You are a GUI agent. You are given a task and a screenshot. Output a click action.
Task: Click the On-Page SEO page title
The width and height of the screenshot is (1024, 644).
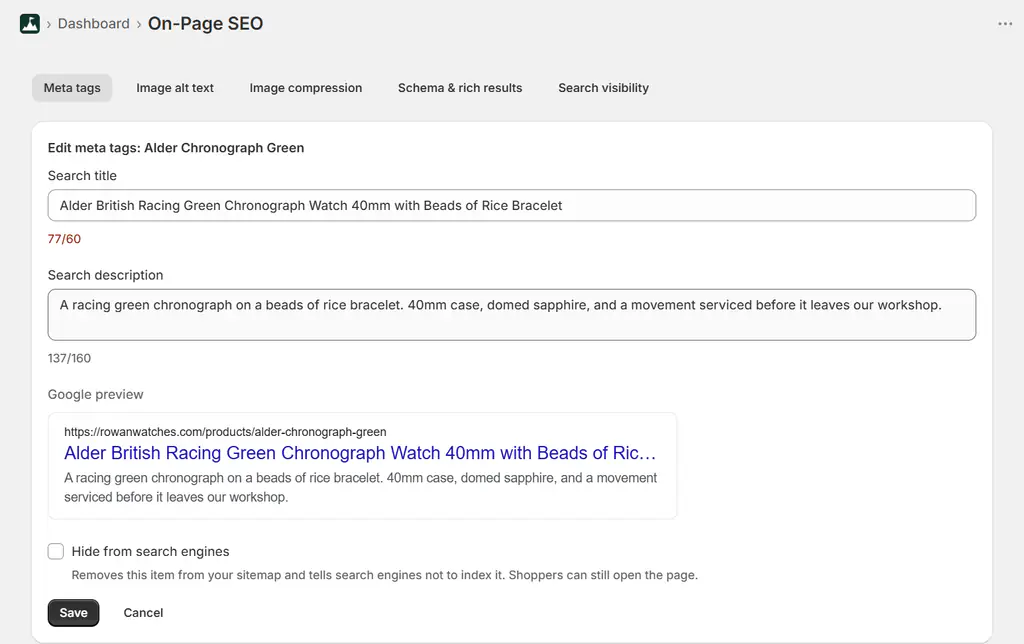coord(205,24)
